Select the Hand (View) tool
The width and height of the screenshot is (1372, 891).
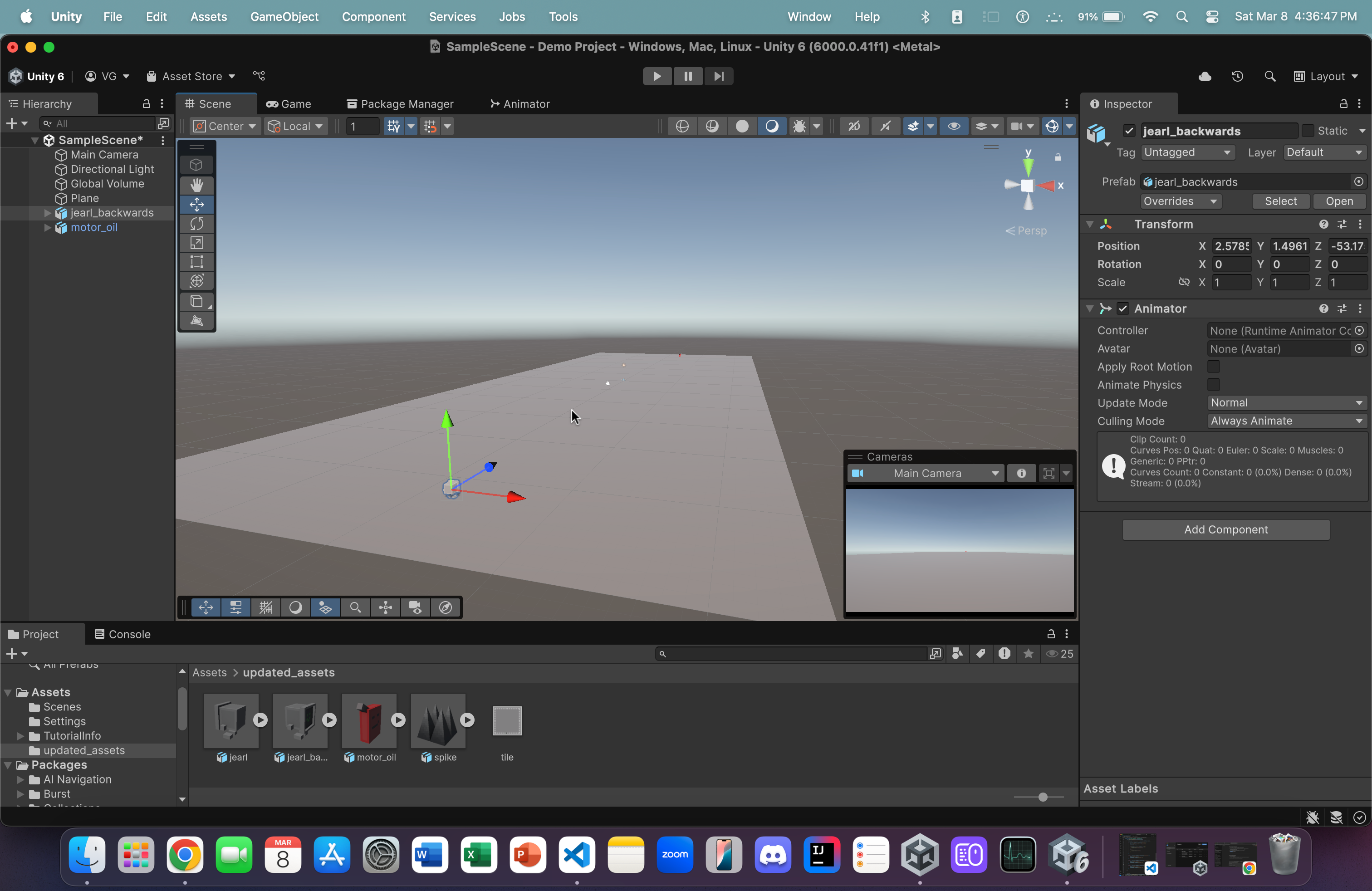[x=196, y=185]
